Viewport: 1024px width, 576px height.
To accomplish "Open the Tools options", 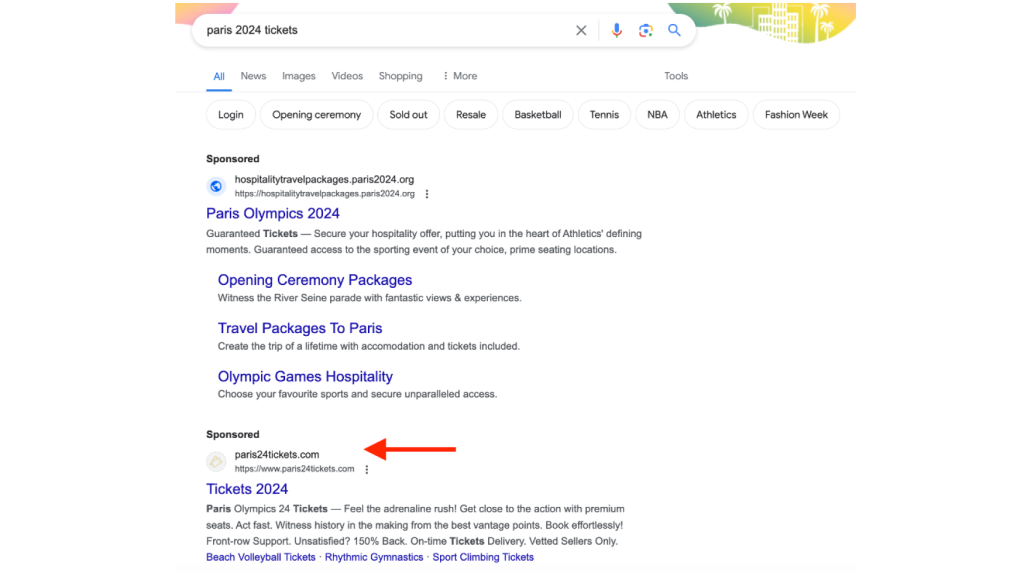I will point(676,76).
